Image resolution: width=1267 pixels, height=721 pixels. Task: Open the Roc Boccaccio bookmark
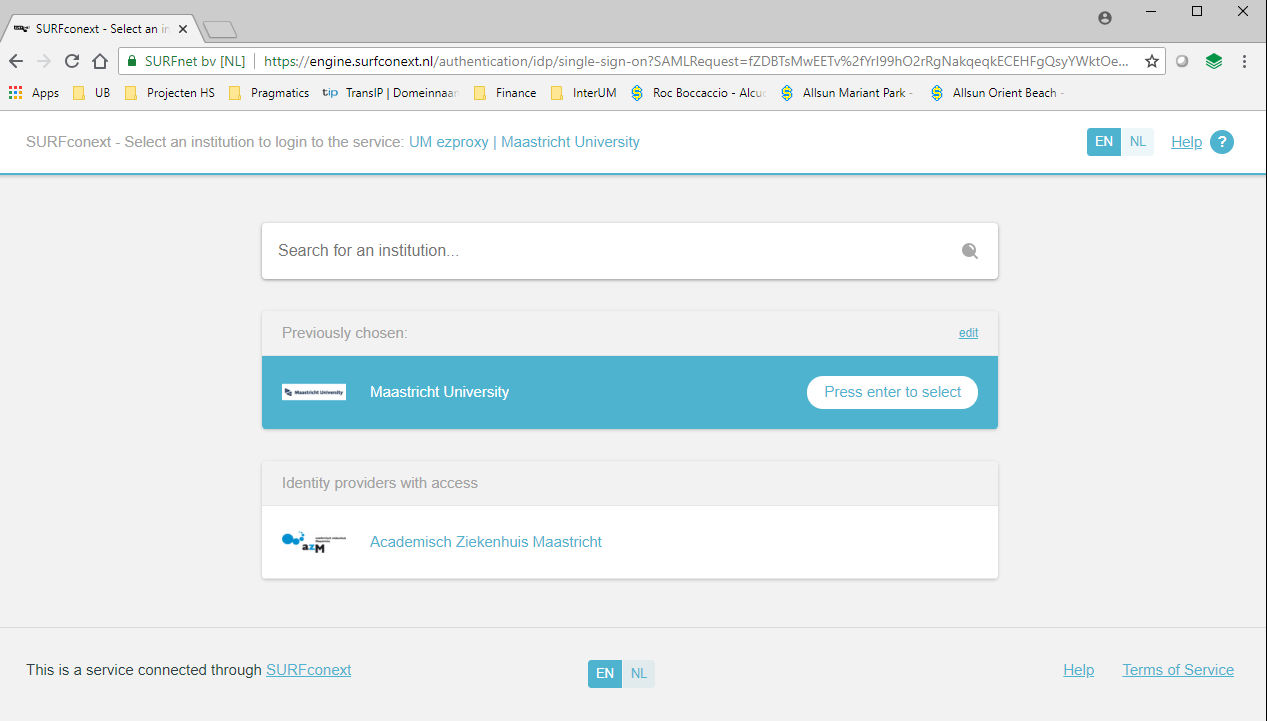point(698,93)
